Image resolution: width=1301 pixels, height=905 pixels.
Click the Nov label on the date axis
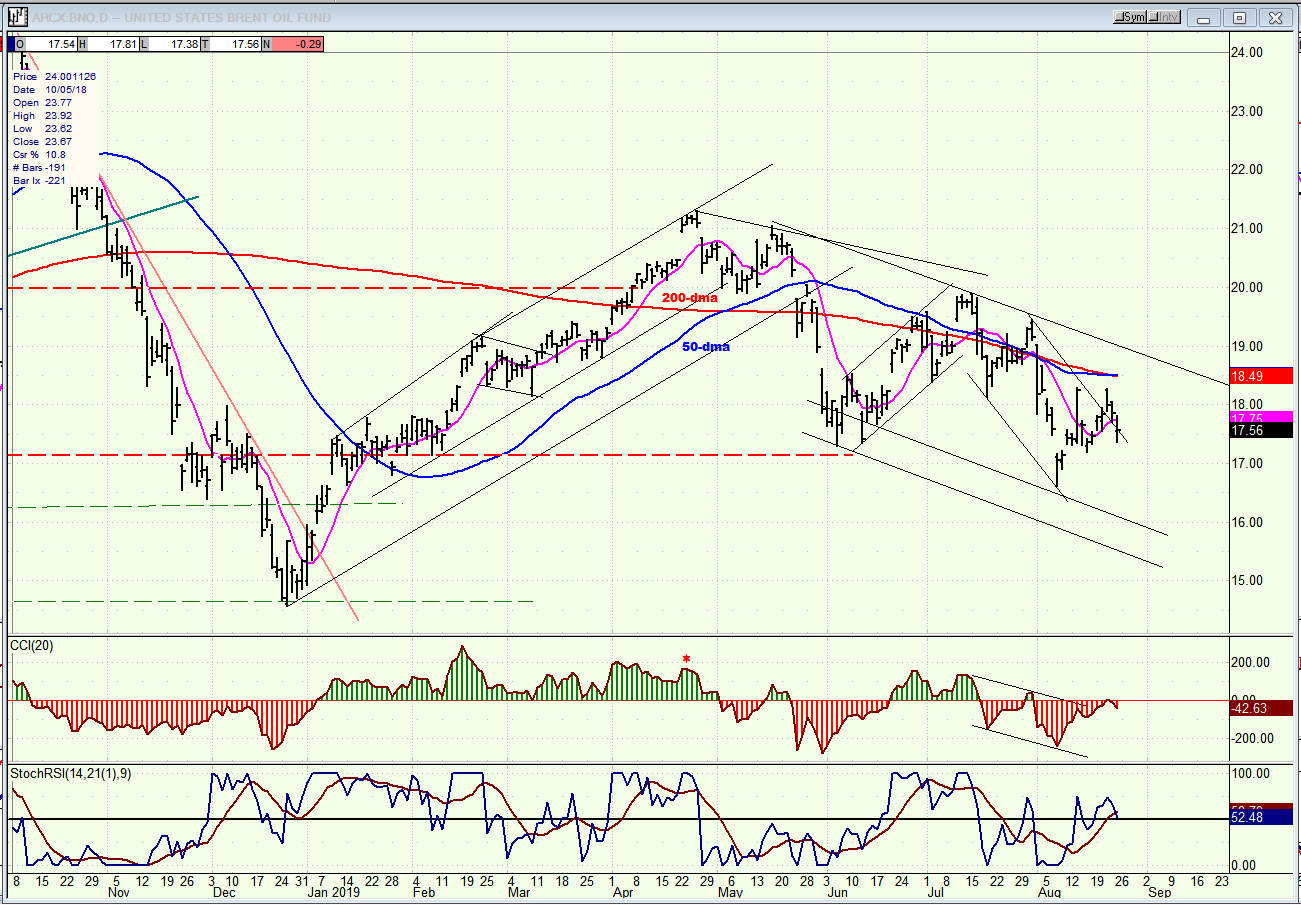tap(118, 892)
